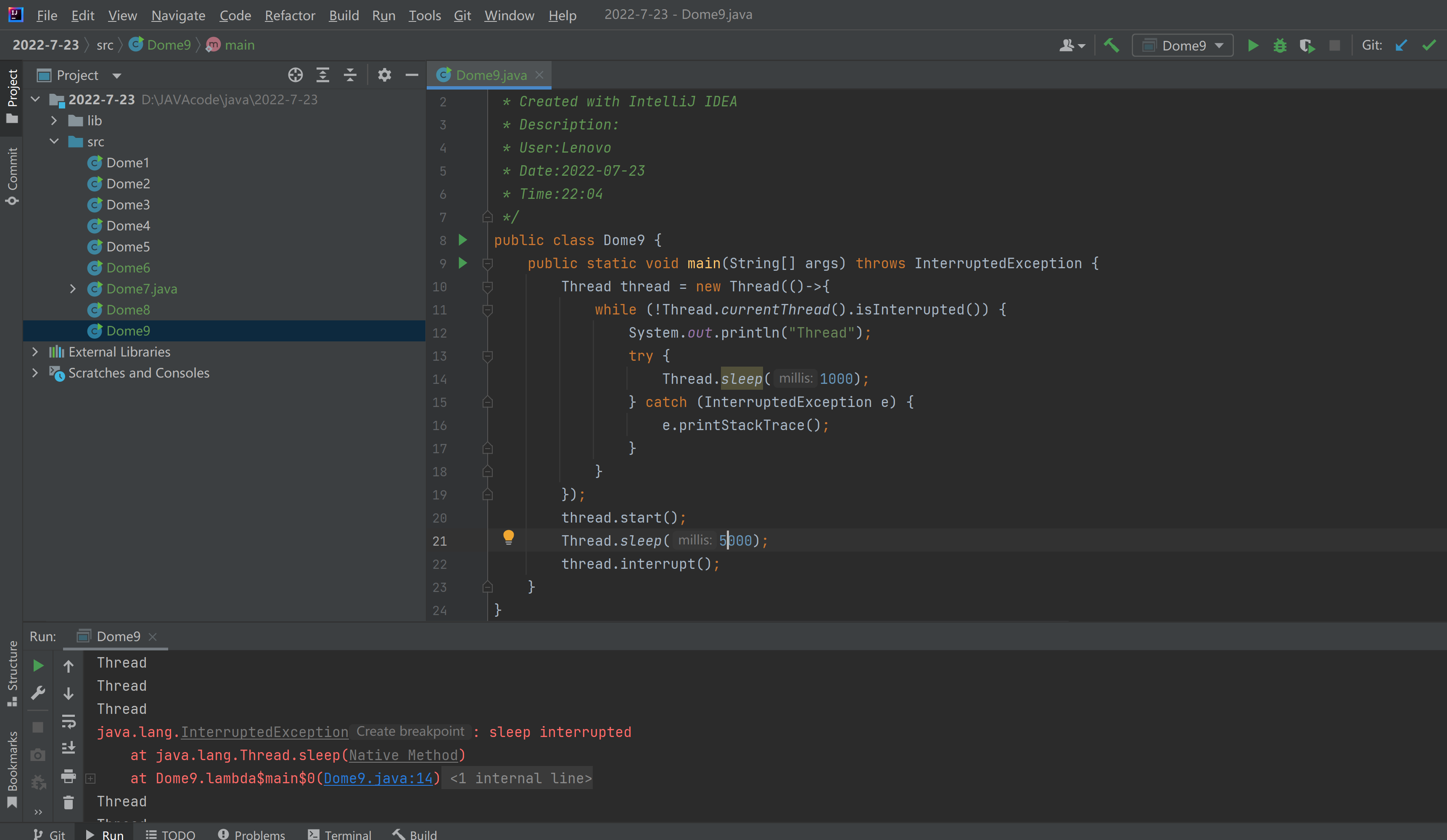Switch to the Terminal tool window tab
This screenshot has width=1447, height=840.
[x=340, y=834]
